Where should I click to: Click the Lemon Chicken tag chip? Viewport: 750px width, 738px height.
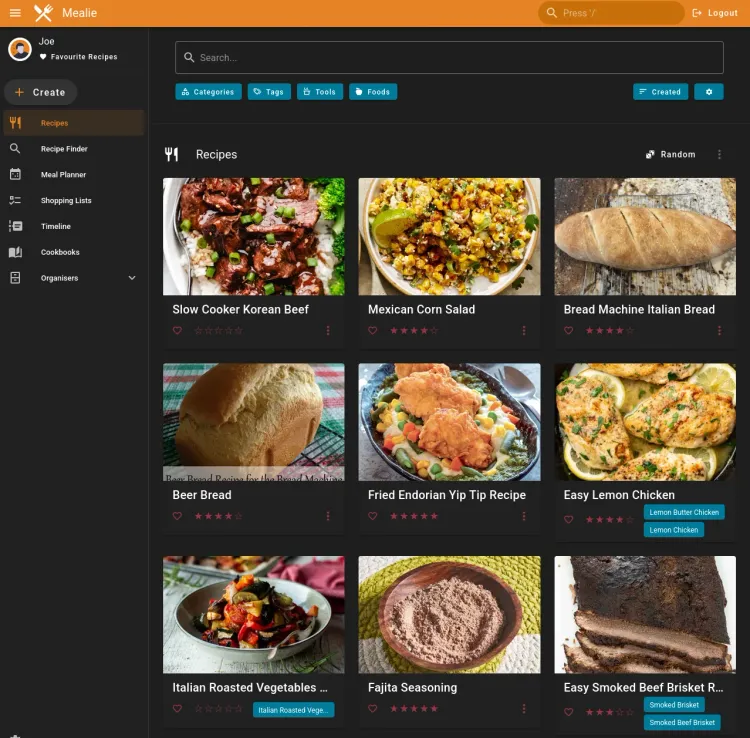pyautogui.click(x=673, y=530)
